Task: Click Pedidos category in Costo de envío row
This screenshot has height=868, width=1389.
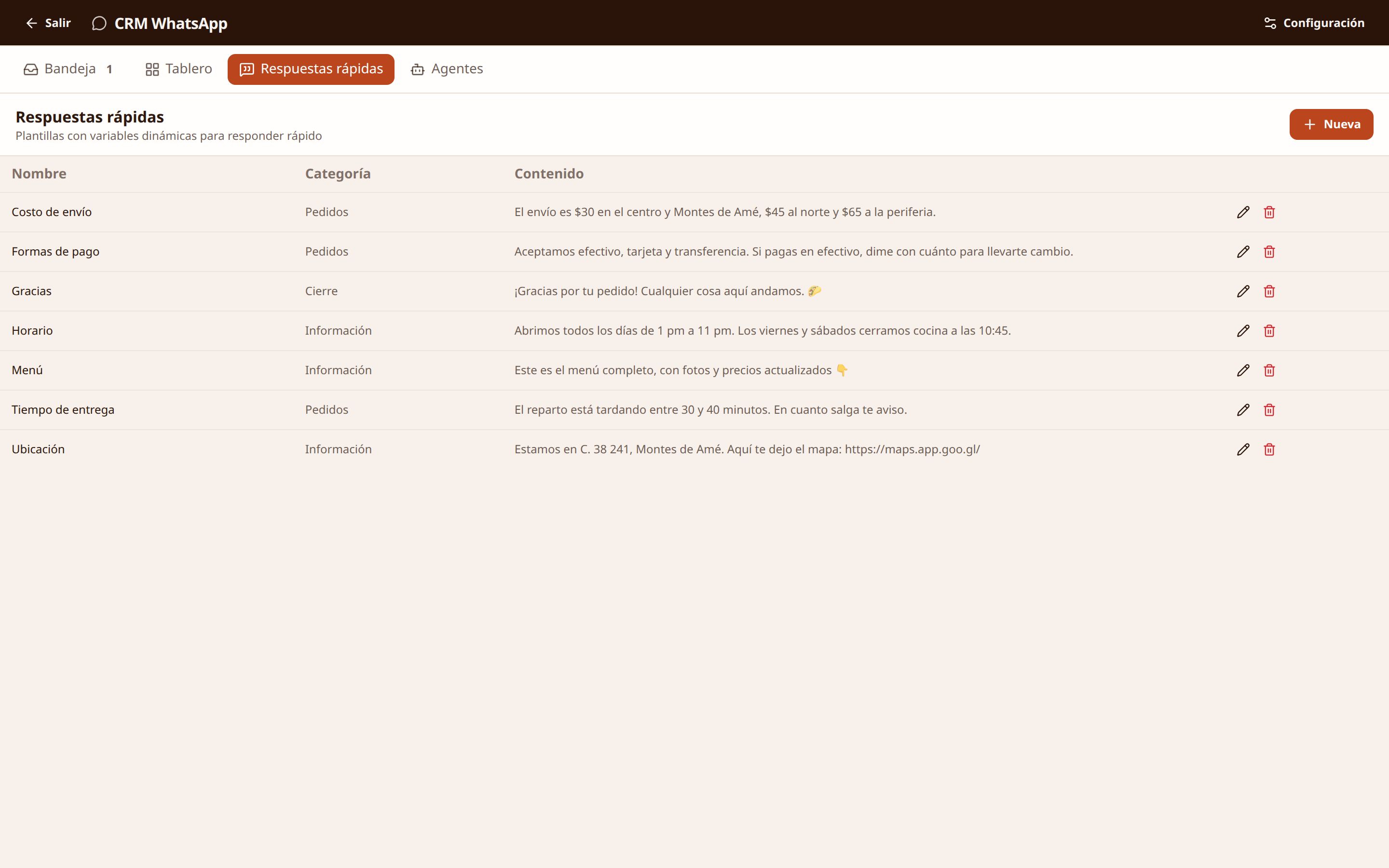Action: point(327,212)
